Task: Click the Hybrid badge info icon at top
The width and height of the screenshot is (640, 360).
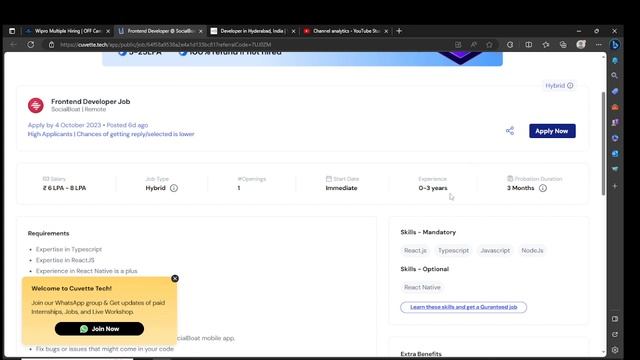Action: (x=570, y=86)
